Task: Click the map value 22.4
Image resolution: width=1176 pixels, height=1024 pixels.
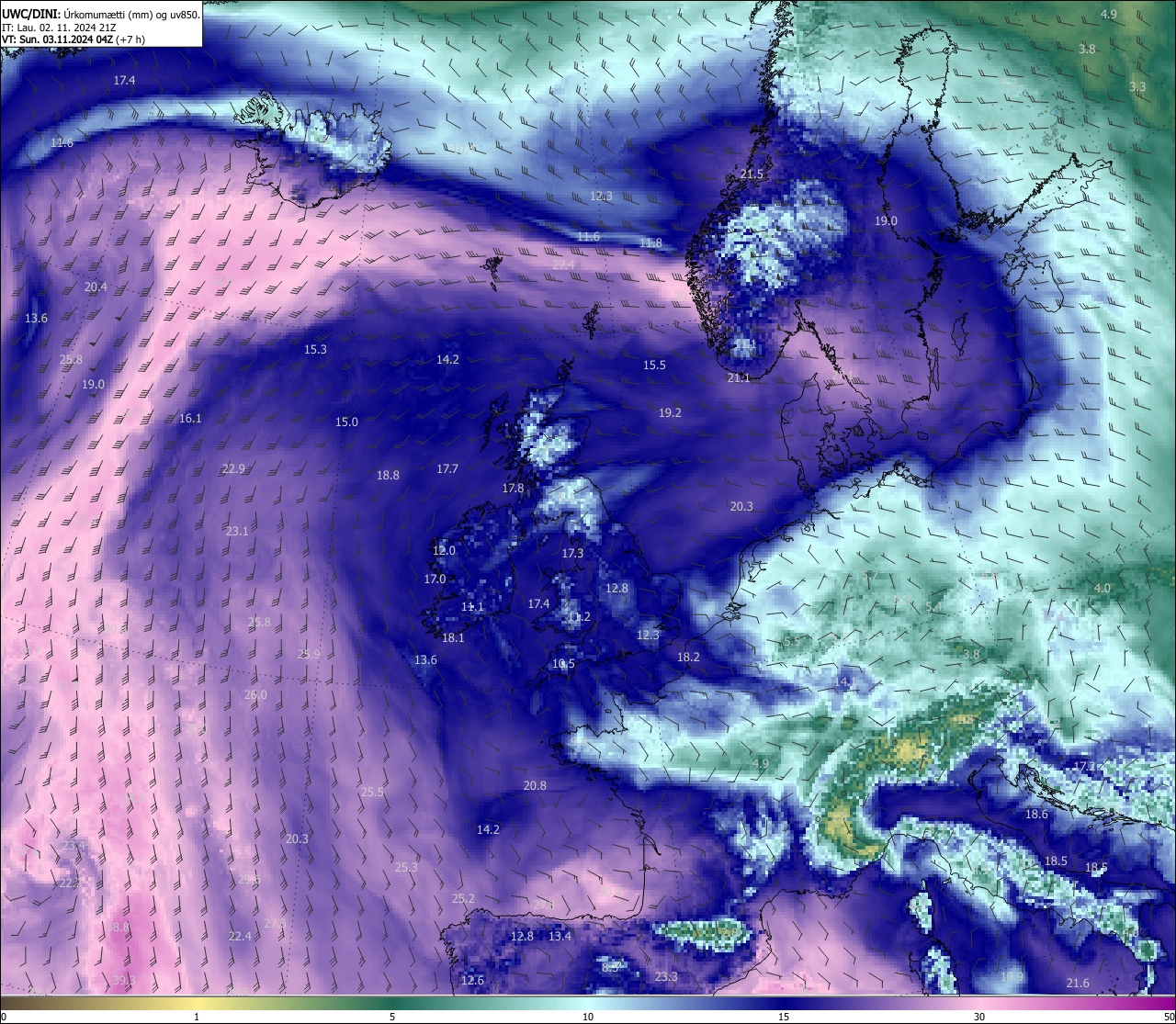Action: (240, 936)
